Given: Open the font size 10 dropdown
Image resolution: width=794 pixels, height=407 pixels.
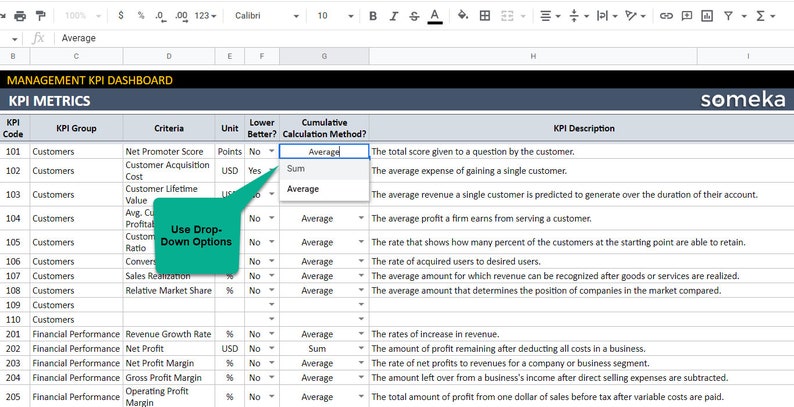Looking at the screenshot, I should (335, 16).
